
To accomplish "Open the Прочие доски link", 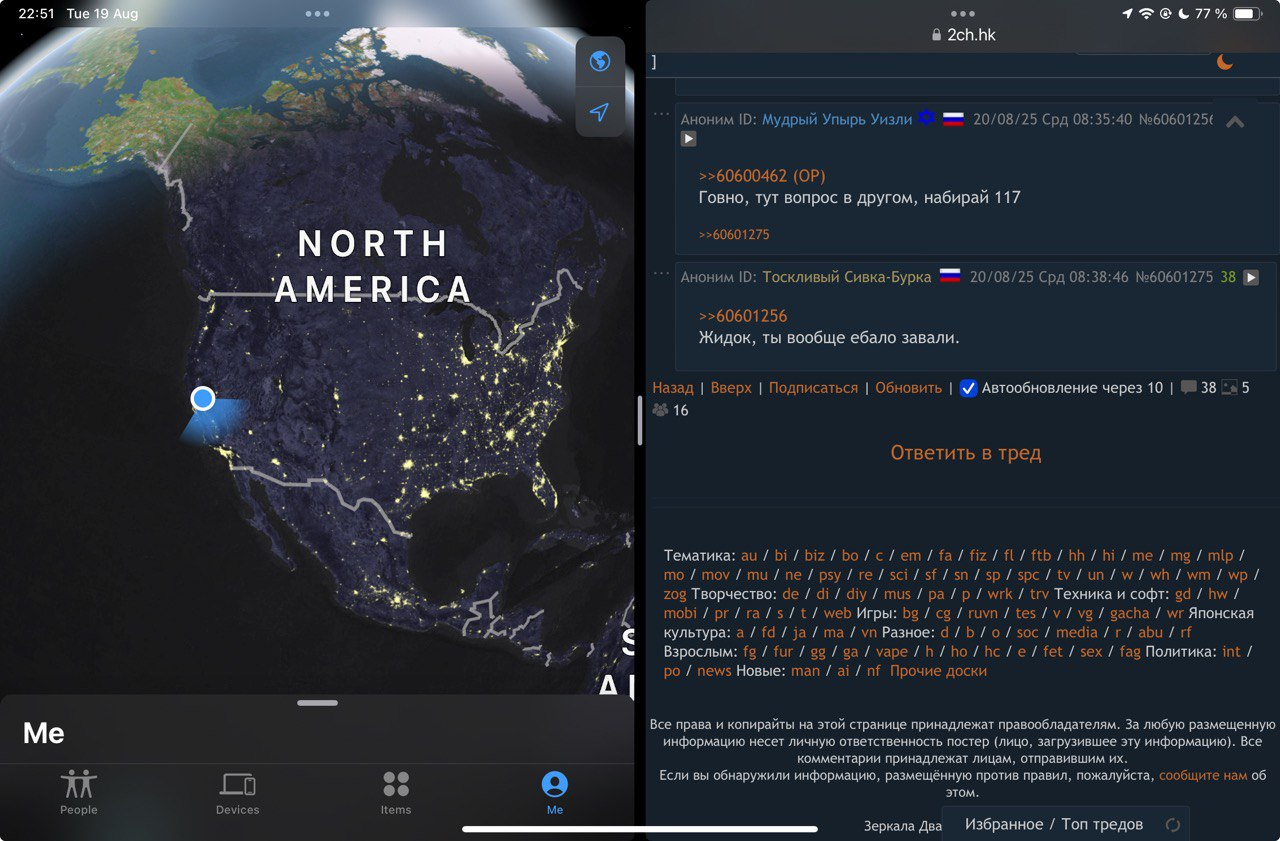I will [x=938, y=671].
